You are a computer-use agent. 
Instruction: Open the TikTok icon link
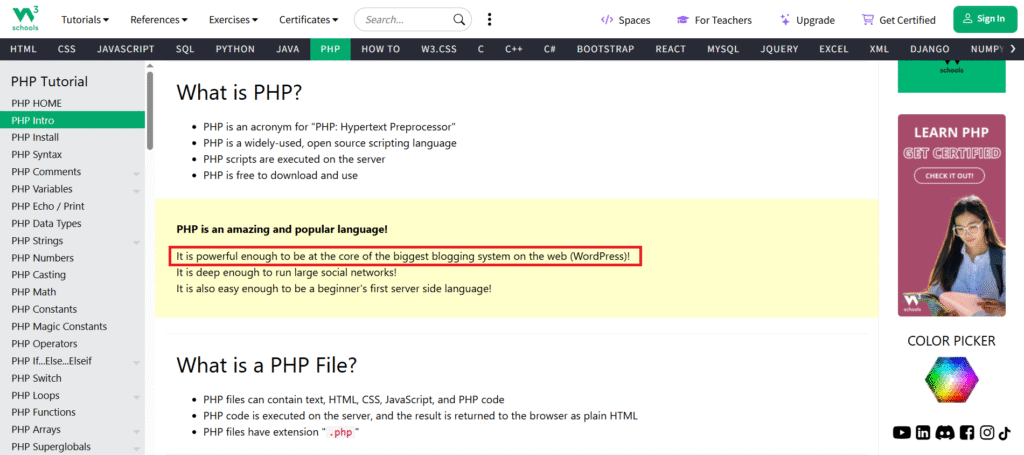click(x=1004, y=432)
